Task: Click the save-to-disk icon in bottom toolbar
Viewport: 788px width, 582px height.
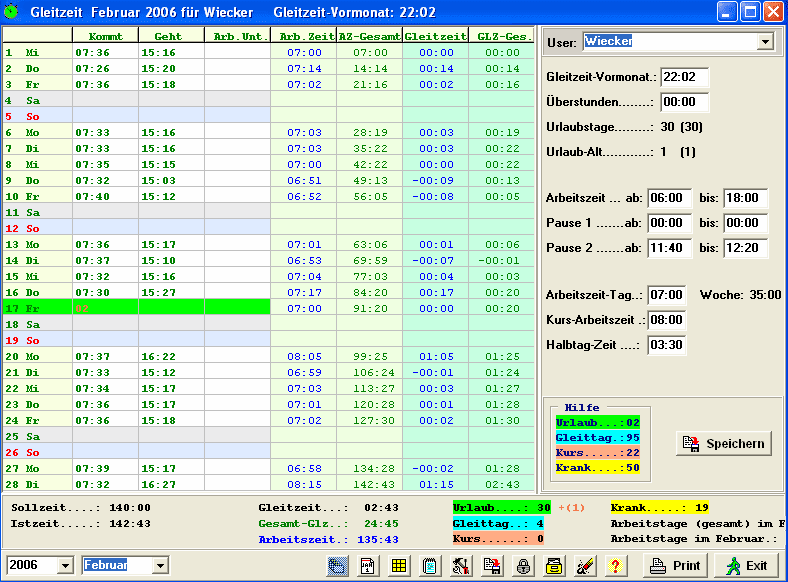Action: click(492, 566)
